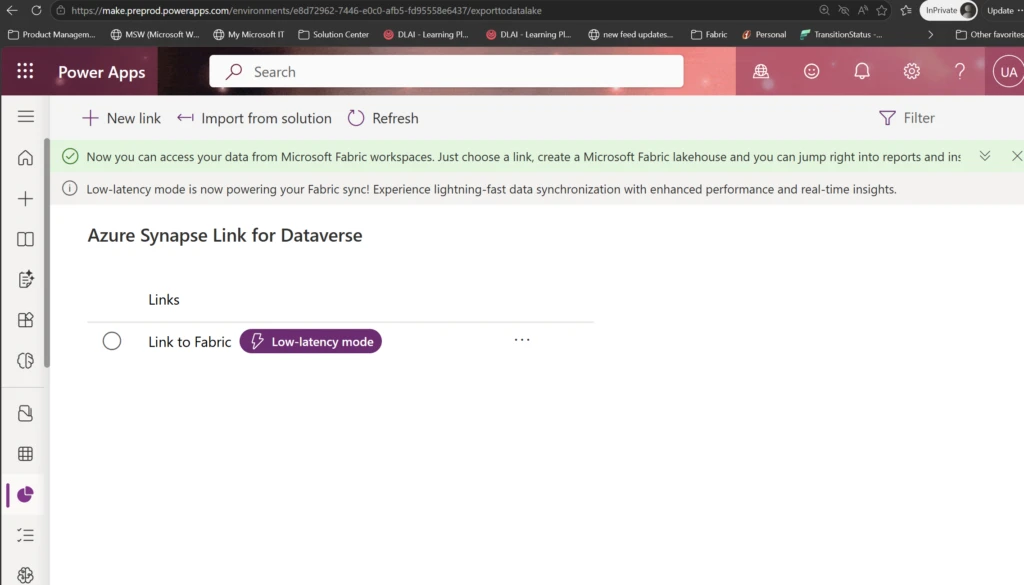Open the Plans icon in sidebar

pyautogui.click(x=25, y=279)
